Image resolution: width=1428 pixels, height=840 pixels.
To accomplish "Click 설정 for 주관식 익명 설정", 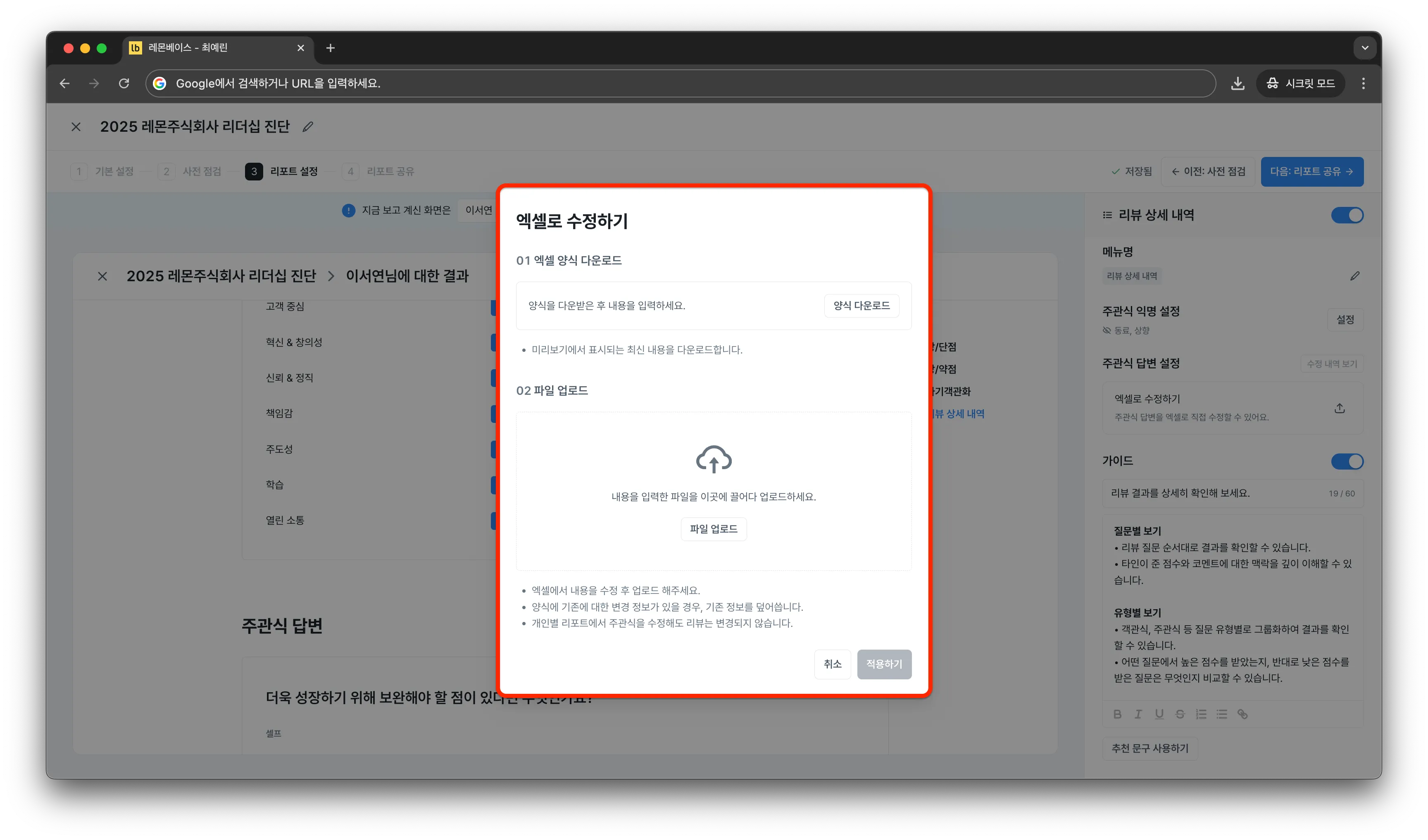I will [x=1345, y=320].
